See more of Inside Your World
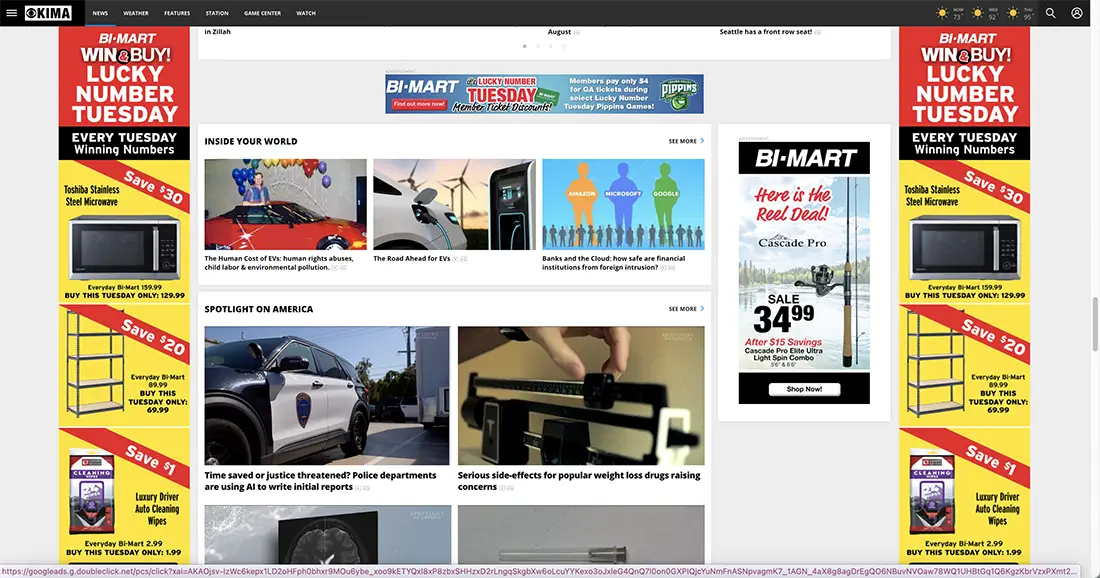The image size is (1100, 578). pos(686,141)
